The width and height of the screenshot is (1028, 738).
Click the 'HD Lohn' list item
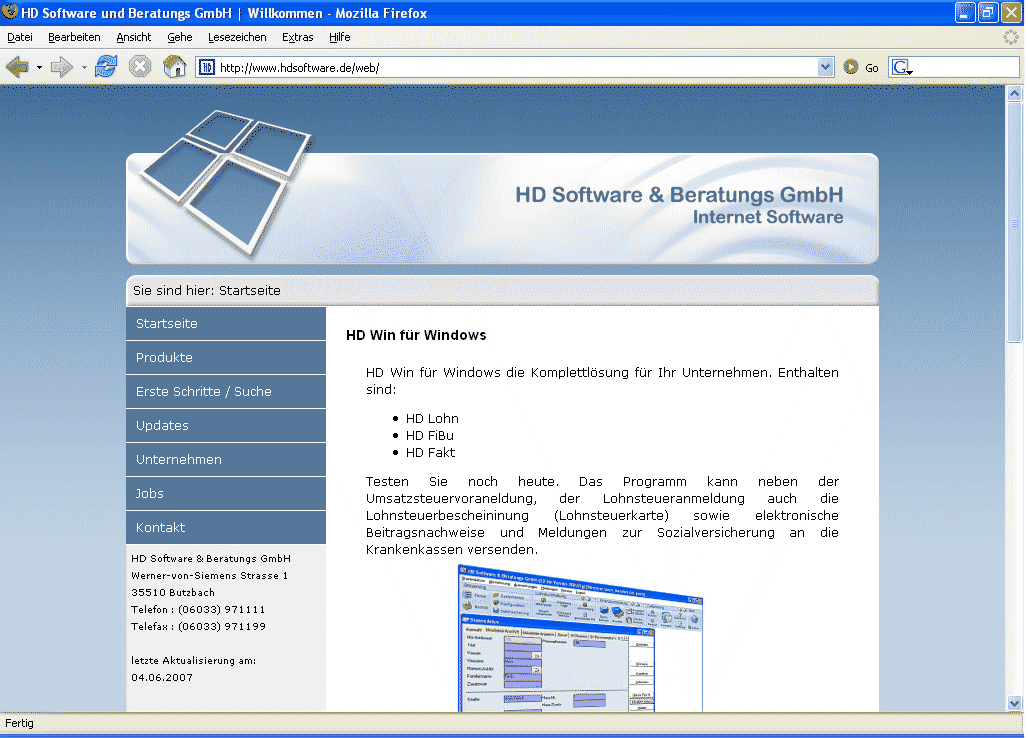coord(432,418)
